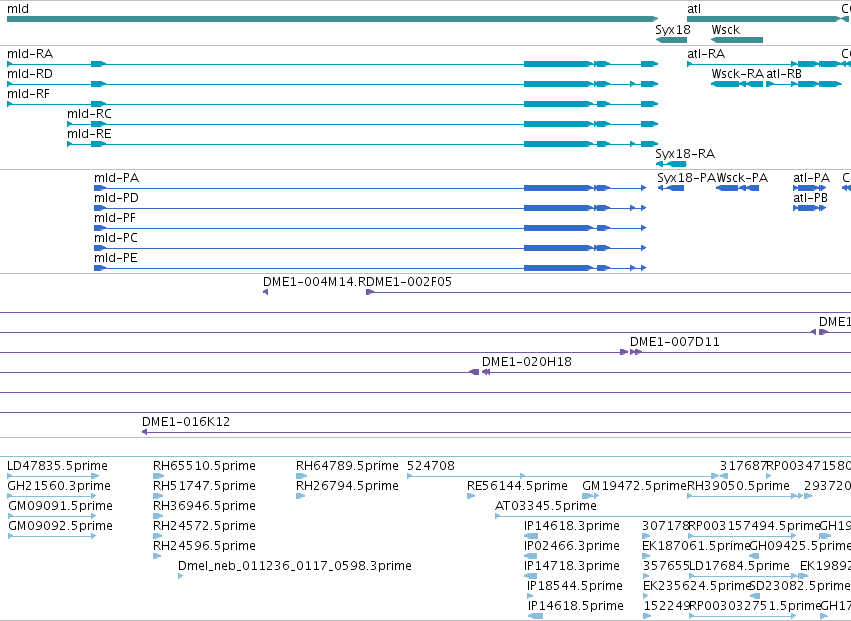The height and width of the screenshot is (621, 851).
Task: Select the Wsck-RA transcript
Action: [x=737, y=84]
